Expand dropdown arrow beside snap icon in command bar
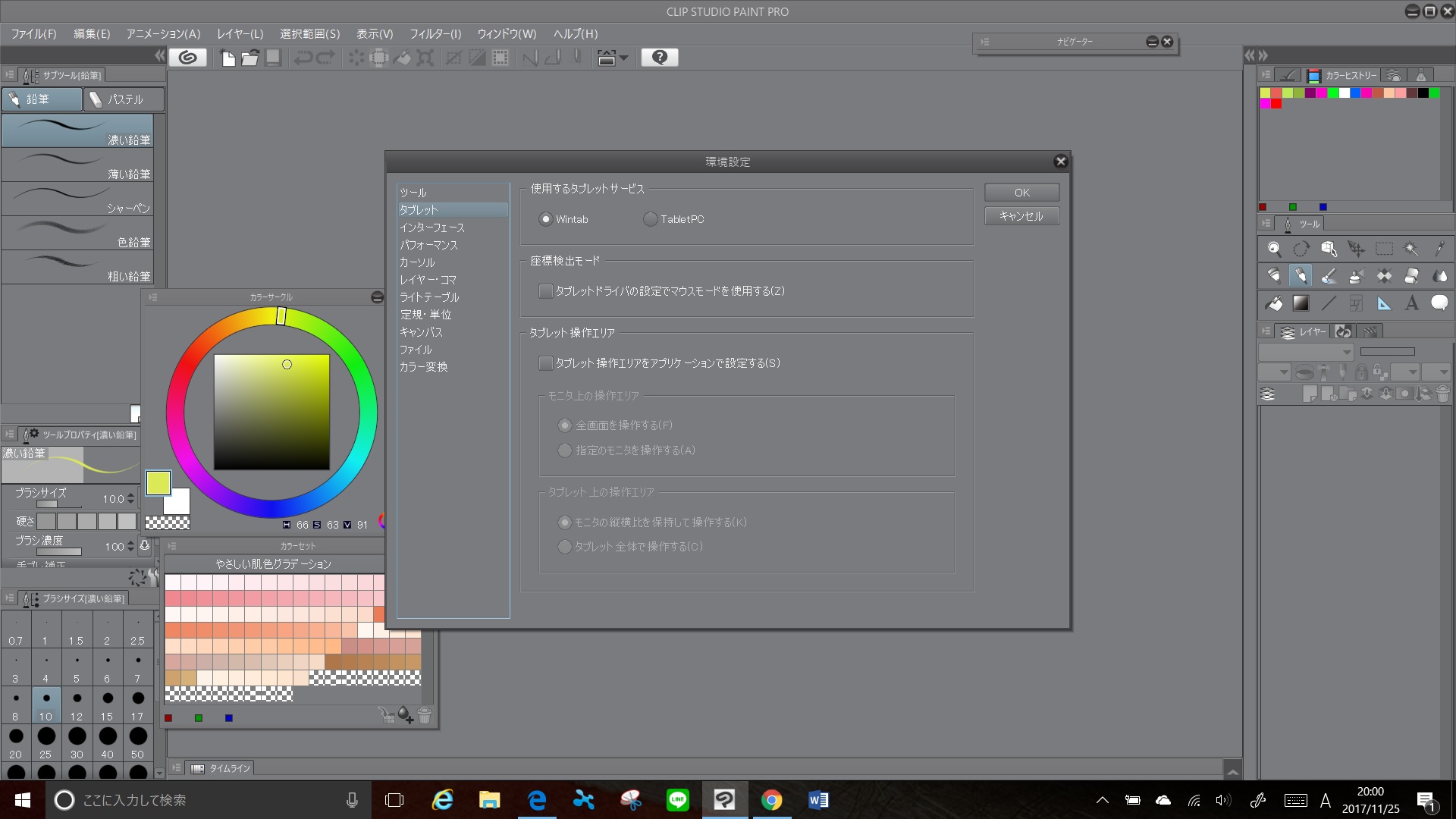This screenshot has width=1456, height=819. pos(624,58)
